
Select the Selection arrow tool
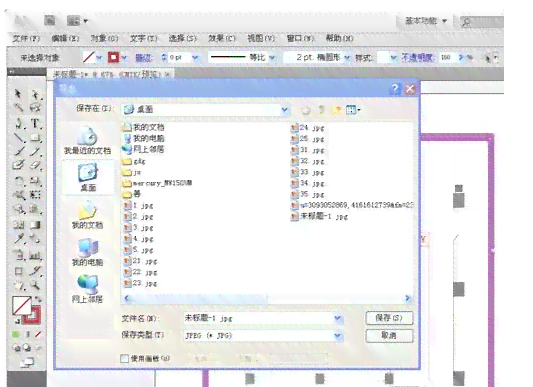click(x=18, y=94)
